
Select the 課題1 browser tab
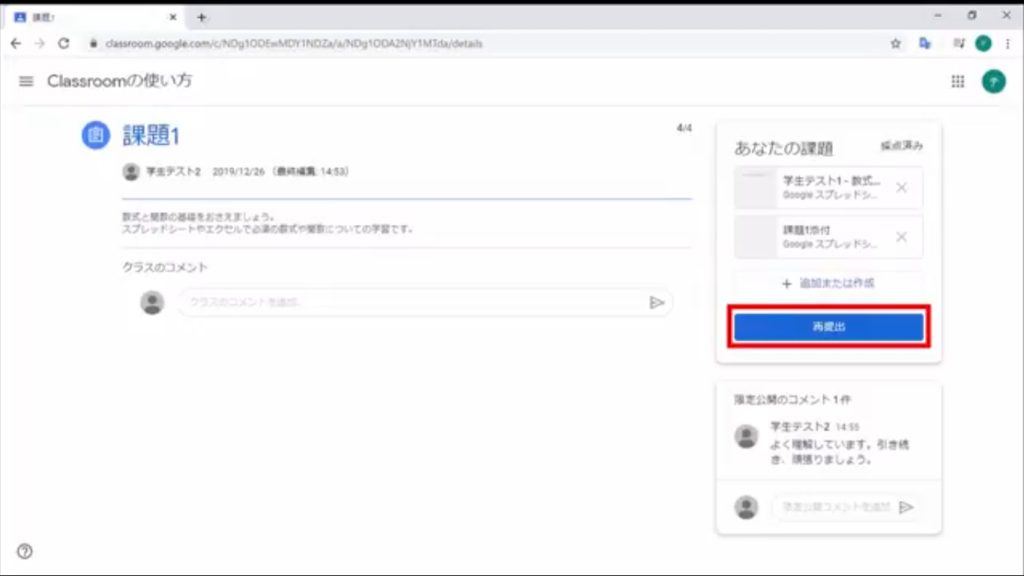[x=95, y=18]
